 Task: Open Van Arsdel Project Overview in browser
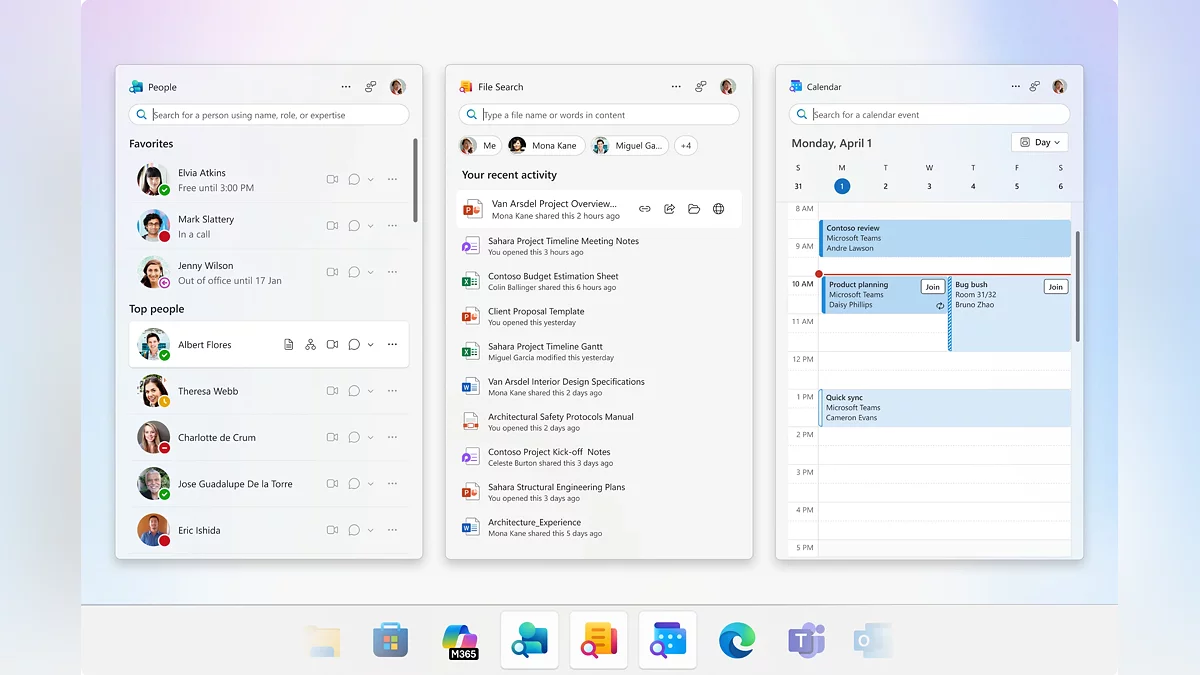pyautogui.click(x=718, y=209)
